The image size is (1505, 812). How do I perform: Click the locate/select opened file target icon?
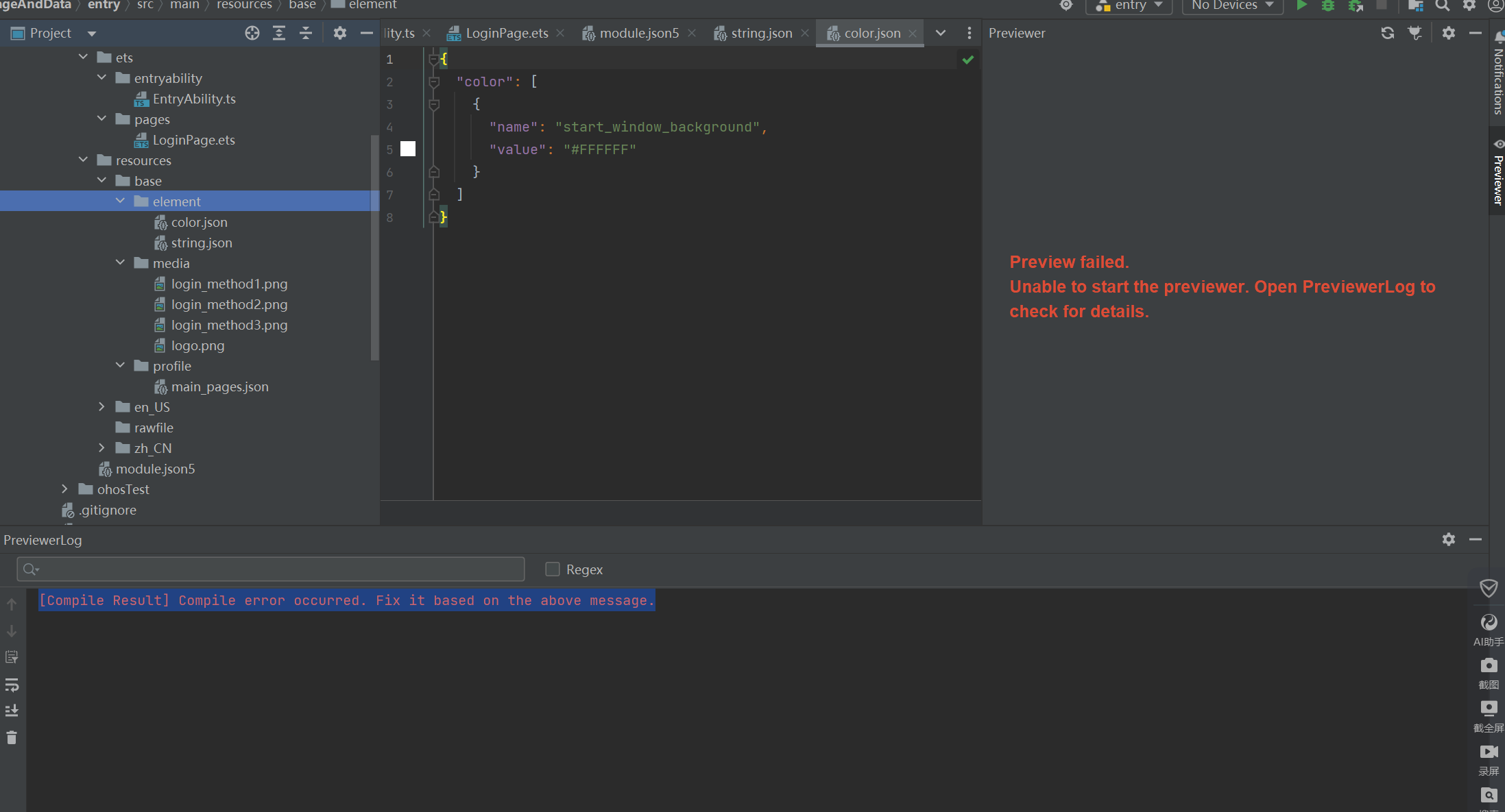(x=252, y=33)
